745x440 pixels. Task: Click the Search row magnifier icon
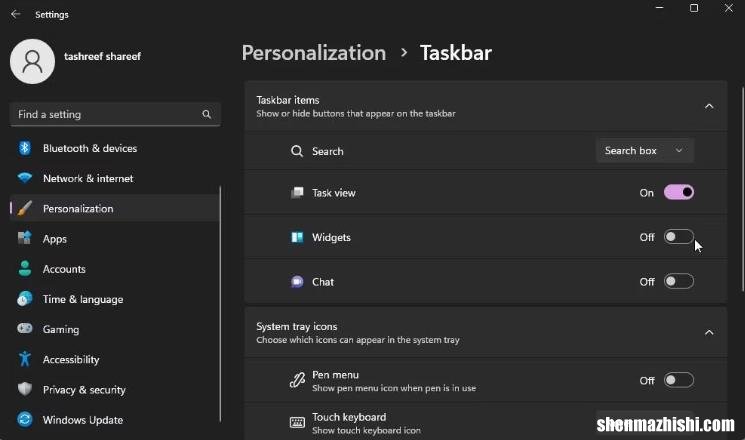pyautogui.click(x=297, y=151)
